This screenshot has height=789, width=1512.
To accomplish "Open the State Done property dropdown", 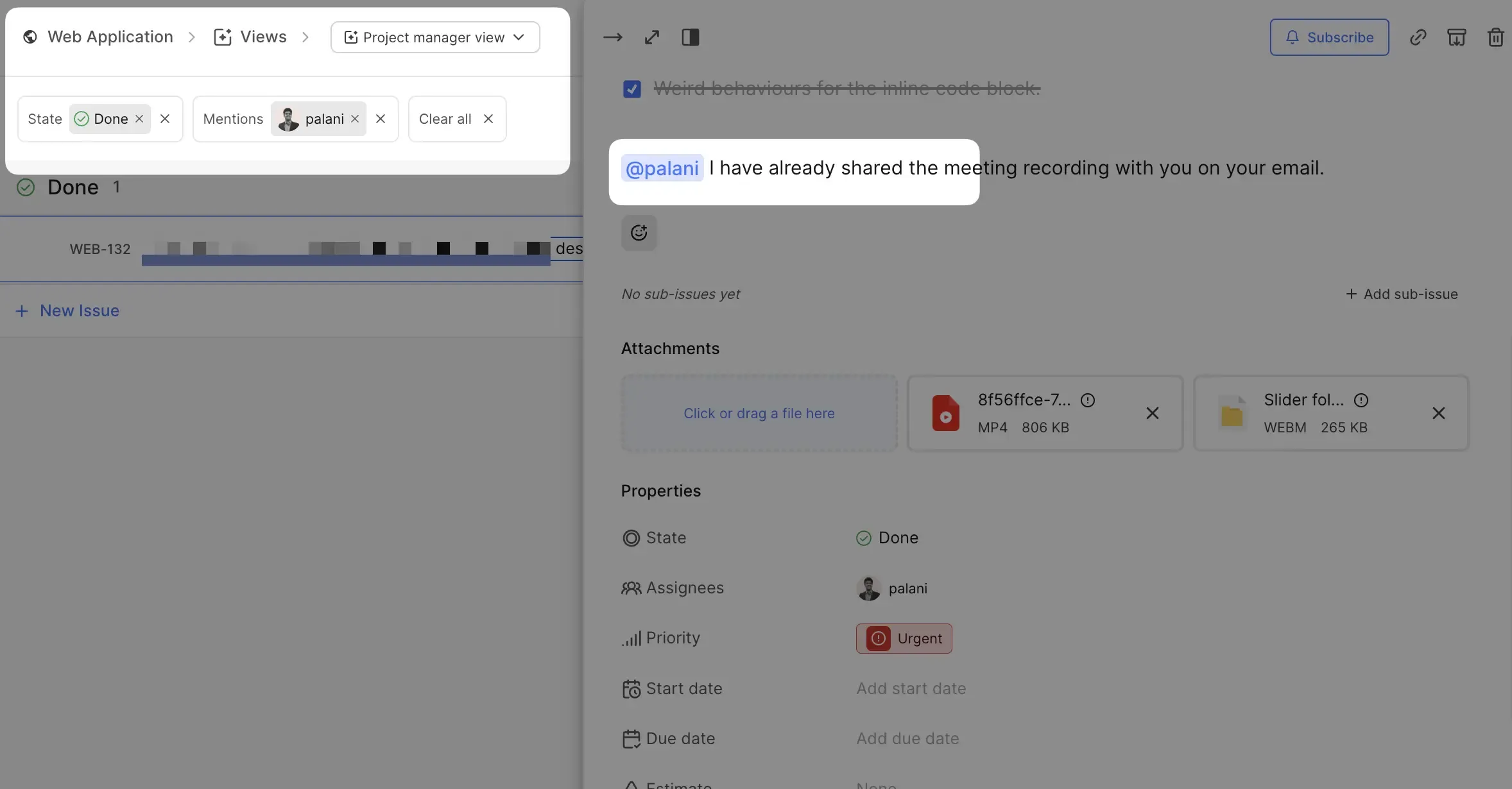I will pyautogui.click(x=888, y=538).
